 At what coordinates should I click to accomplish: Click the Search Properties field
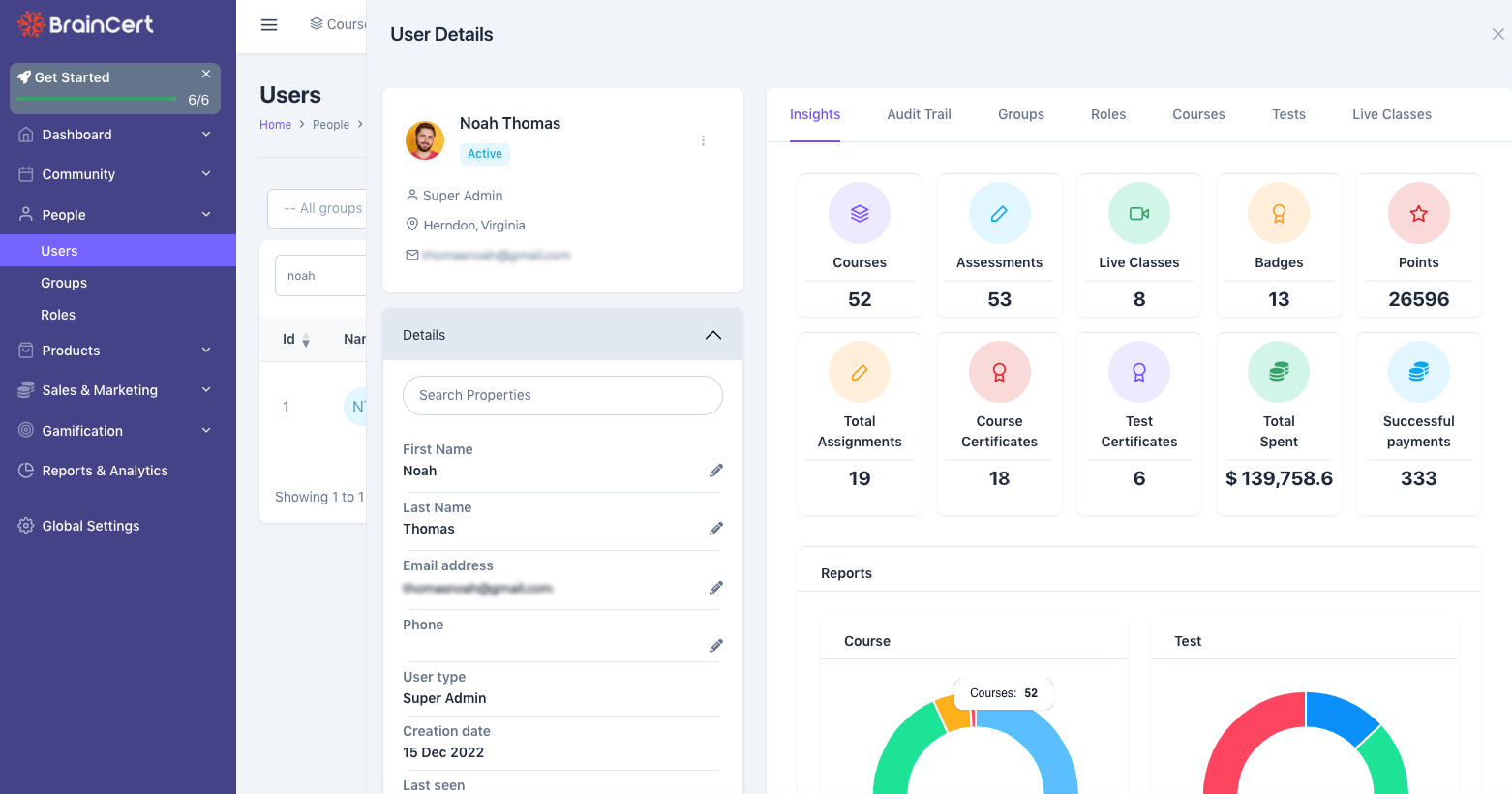coord(562,395)
